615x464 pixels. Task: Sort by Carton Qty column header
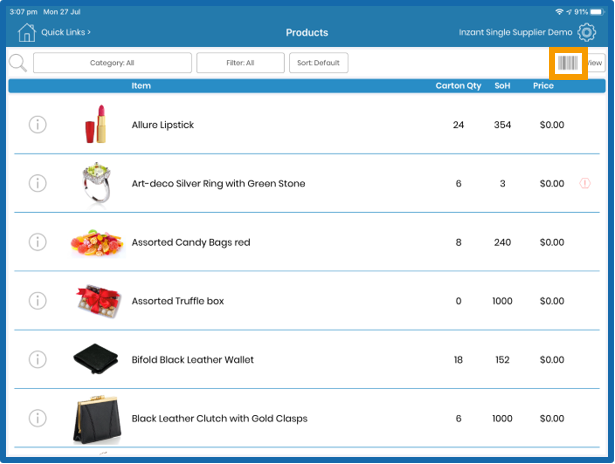[458, 86]
